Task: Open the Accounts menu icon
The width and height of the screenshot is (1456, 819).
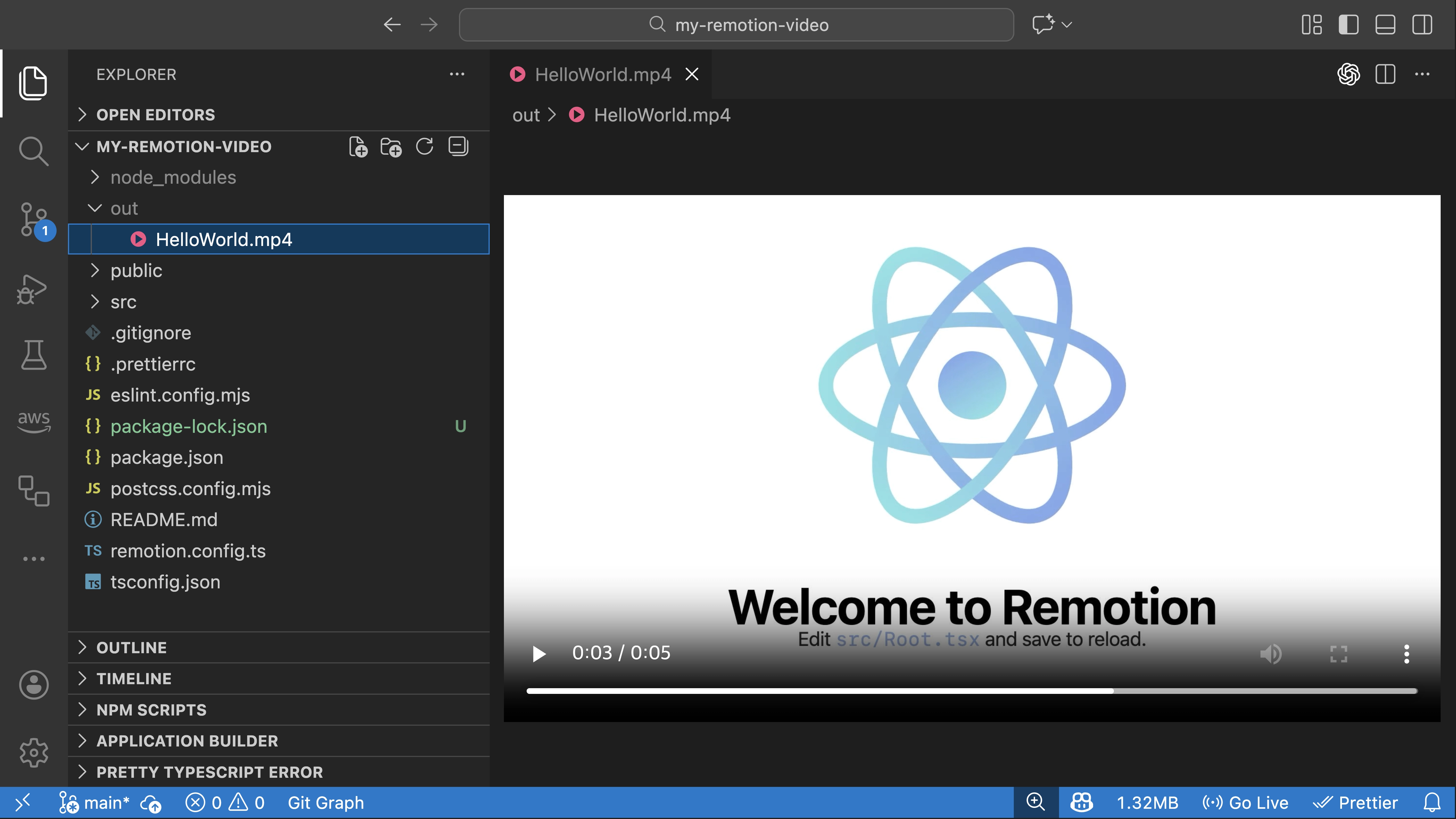Action: (x=33, y=684)
